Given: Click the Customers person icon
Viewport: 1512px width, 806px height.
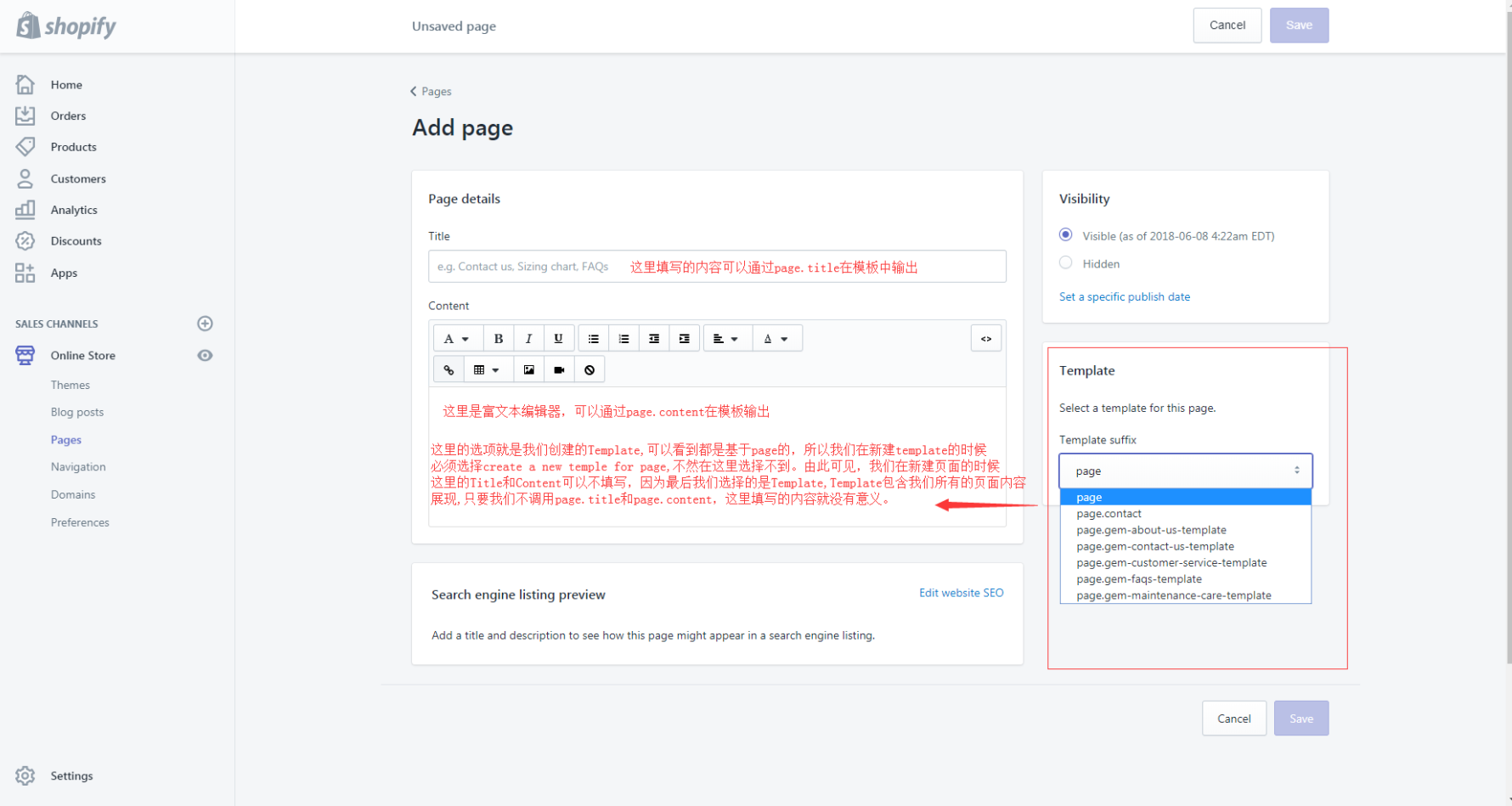Looking at the screenshot, I should (25, 178).
